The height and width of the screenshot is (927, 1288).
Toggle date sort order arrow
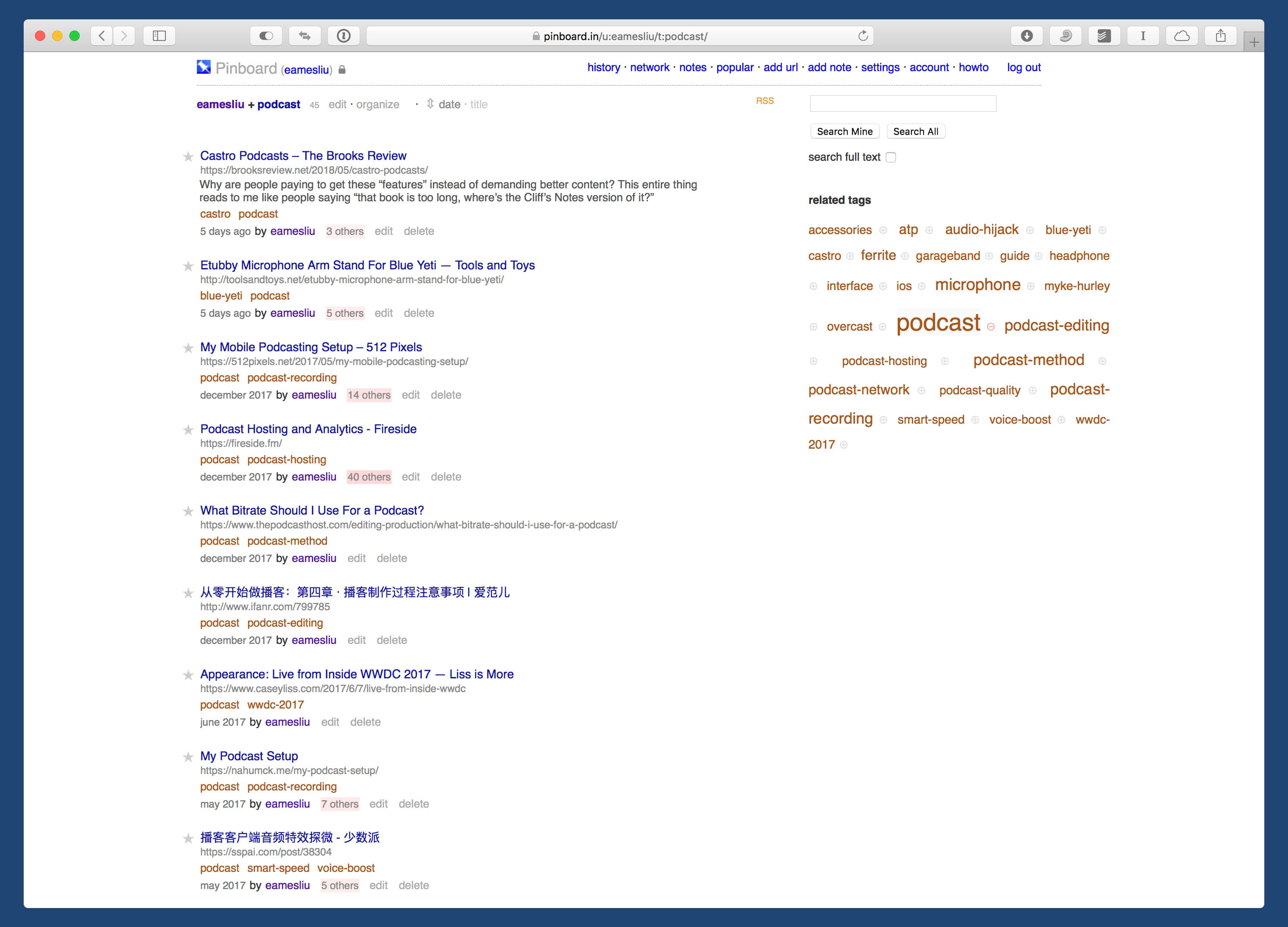pos(430,104)
